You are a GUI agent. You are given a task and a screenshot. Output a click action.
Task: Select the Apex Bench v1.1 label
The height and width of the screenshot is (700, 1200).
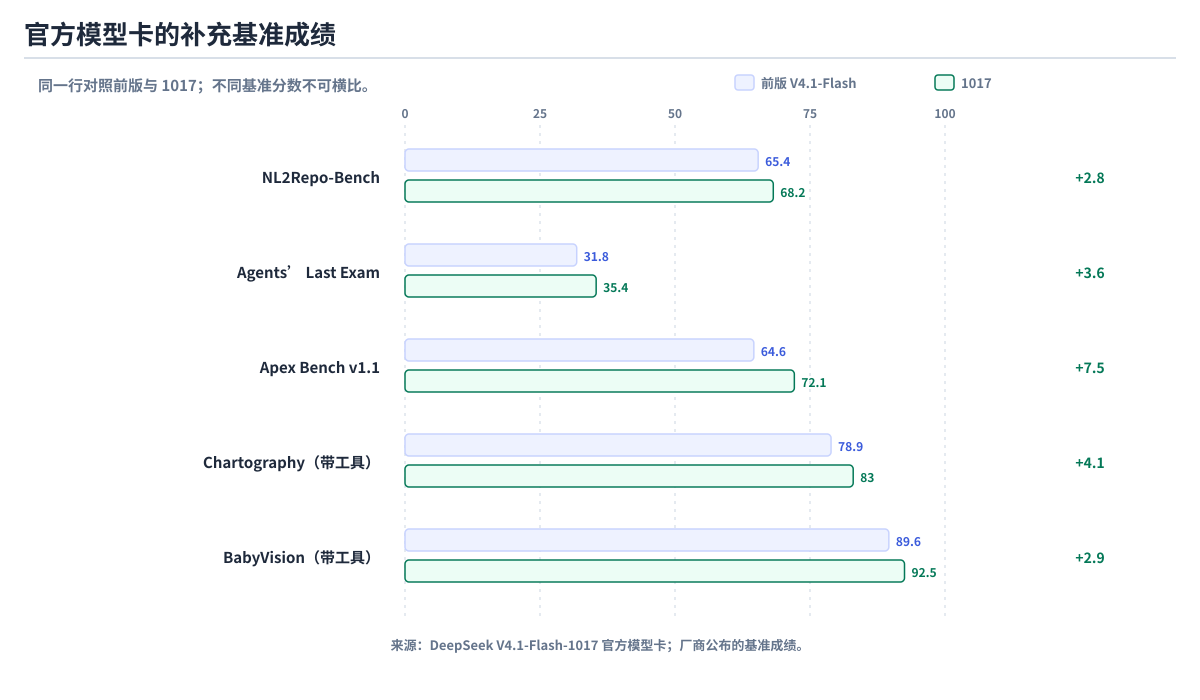click(x=320, y=368)
